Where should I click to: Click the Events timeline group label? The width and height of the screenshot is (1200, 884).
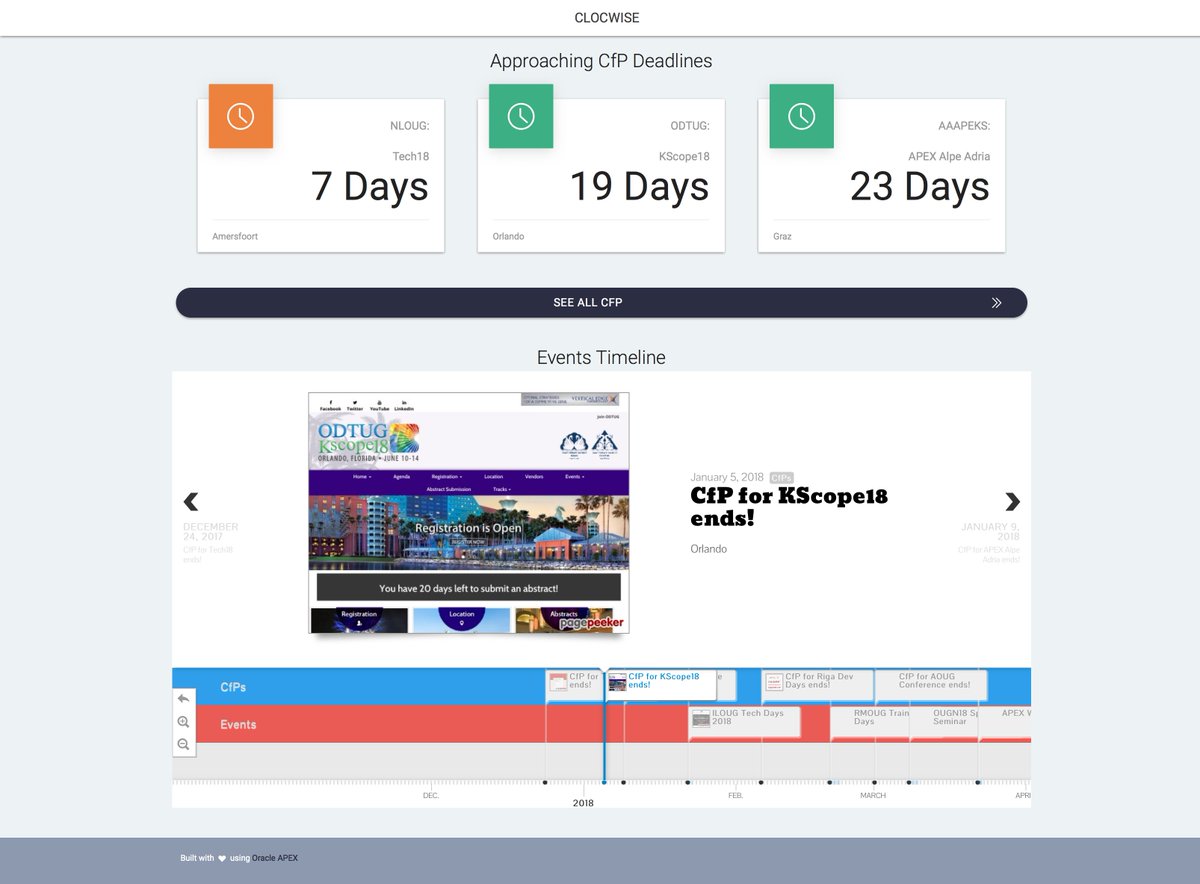pyautogui.click(x=238, y=725)
